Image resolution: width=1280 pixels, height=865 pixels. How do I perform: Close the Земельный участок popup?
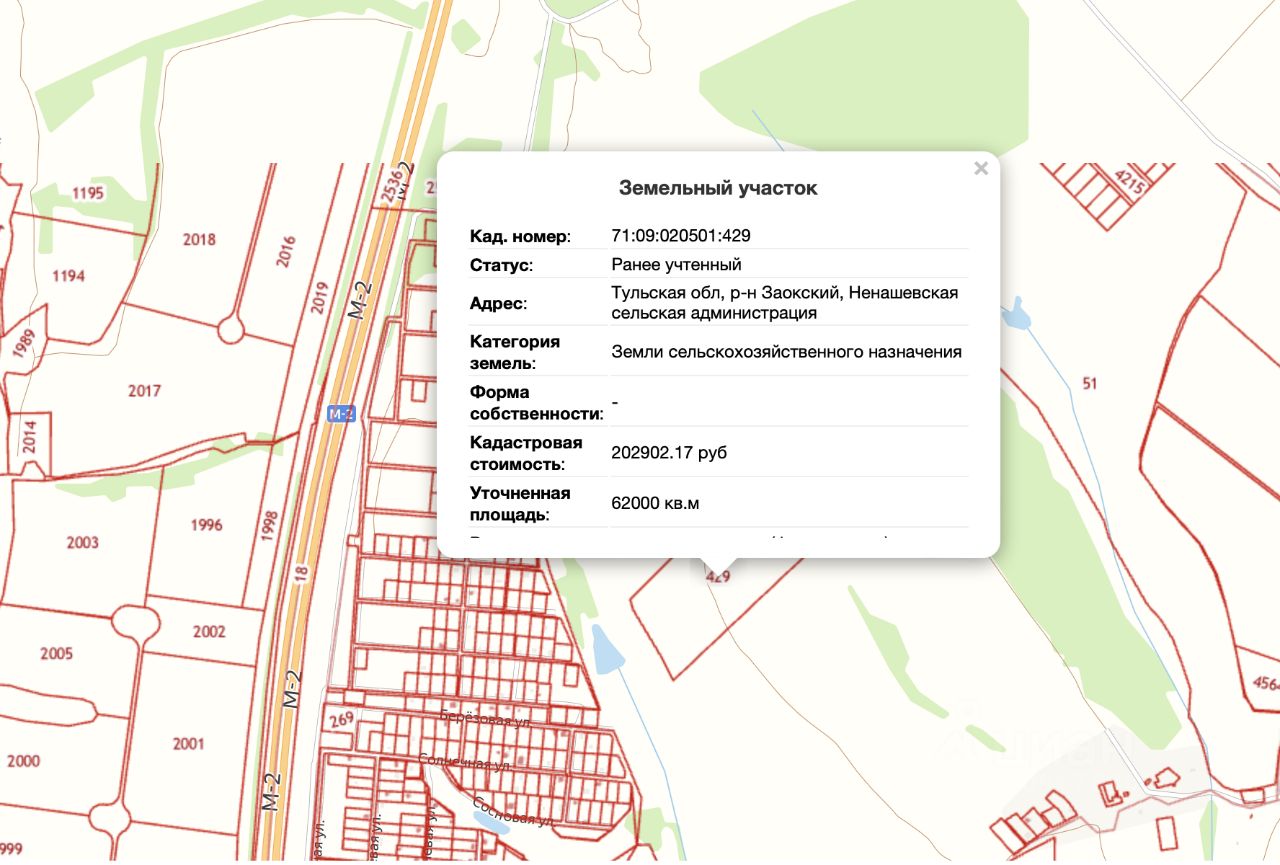click(981, 169)
